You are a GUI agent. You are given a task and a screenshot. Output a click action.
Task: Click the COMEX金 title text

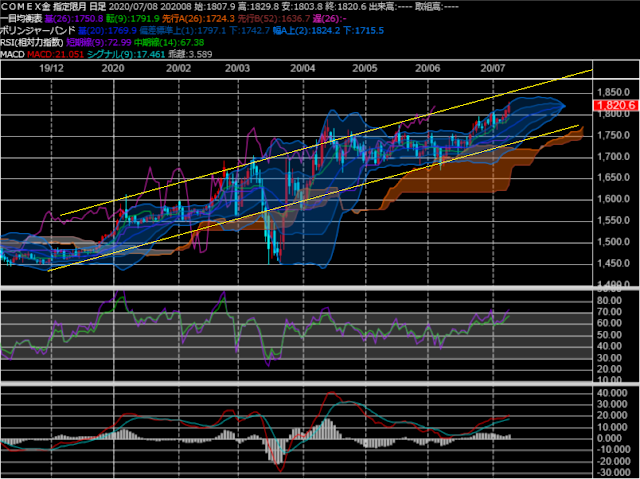pos(26,7)
